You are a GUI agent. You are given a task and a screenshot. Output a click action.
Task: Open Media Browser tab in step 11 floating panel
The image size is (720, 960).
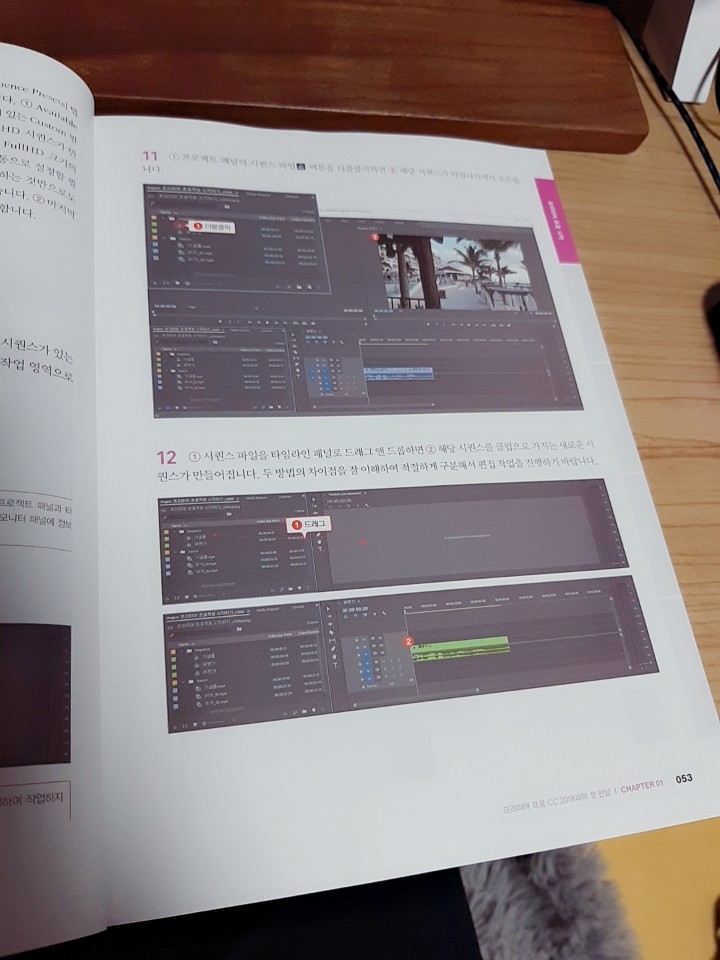(x=258, y=195)
